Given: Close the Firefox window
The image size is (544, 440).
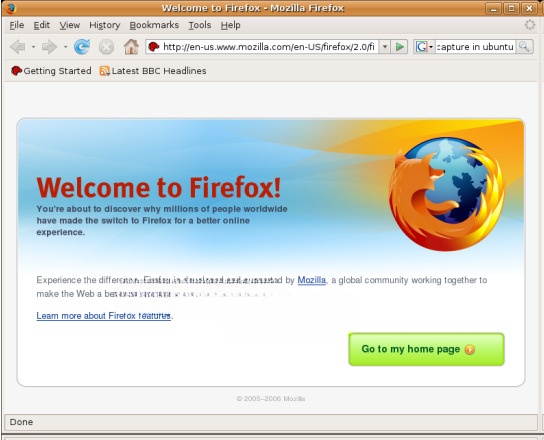Looking at the screenshot, I should pos(529,8).
